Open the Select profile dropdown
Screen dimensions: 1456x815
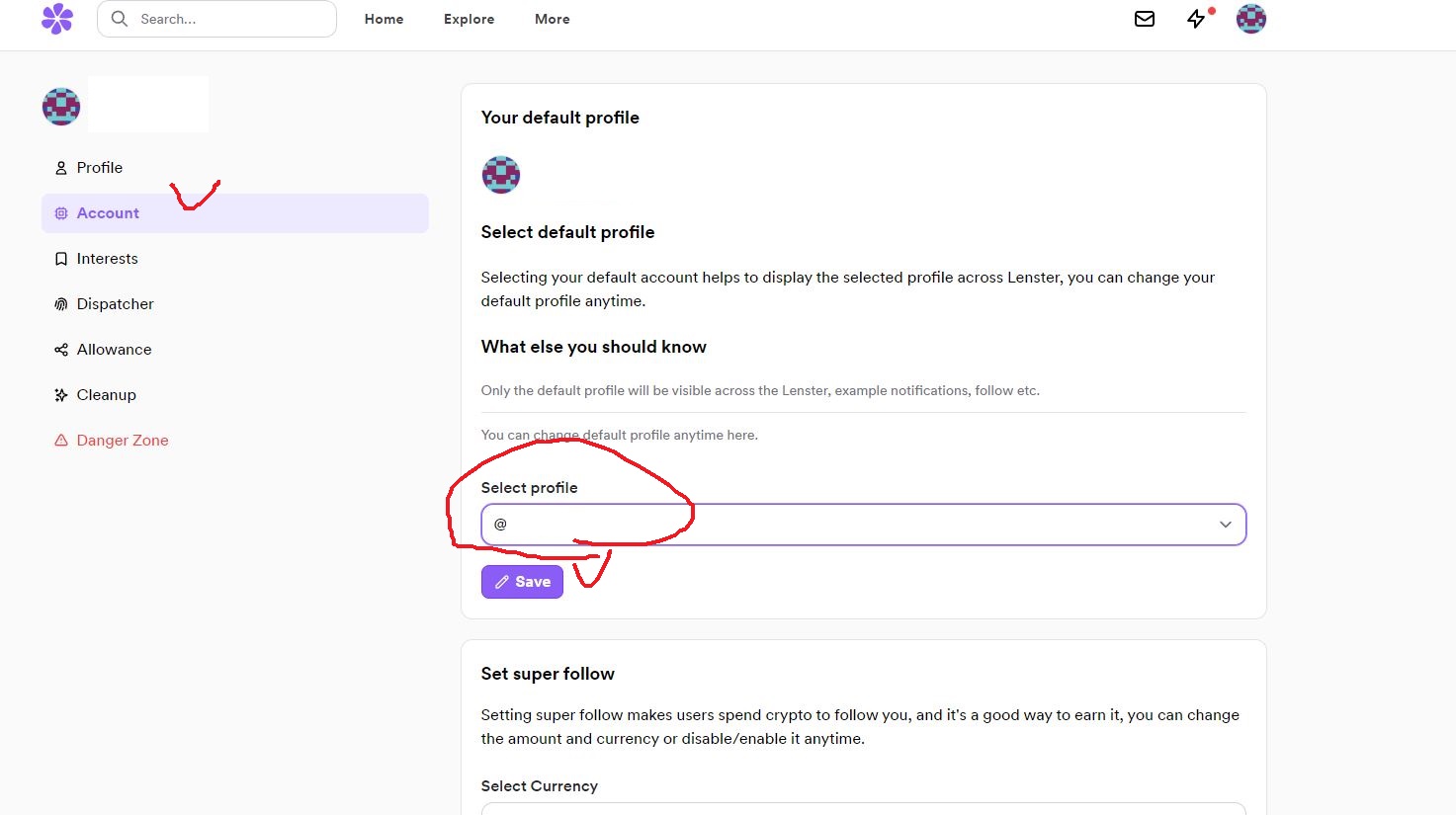click(864, 525)
